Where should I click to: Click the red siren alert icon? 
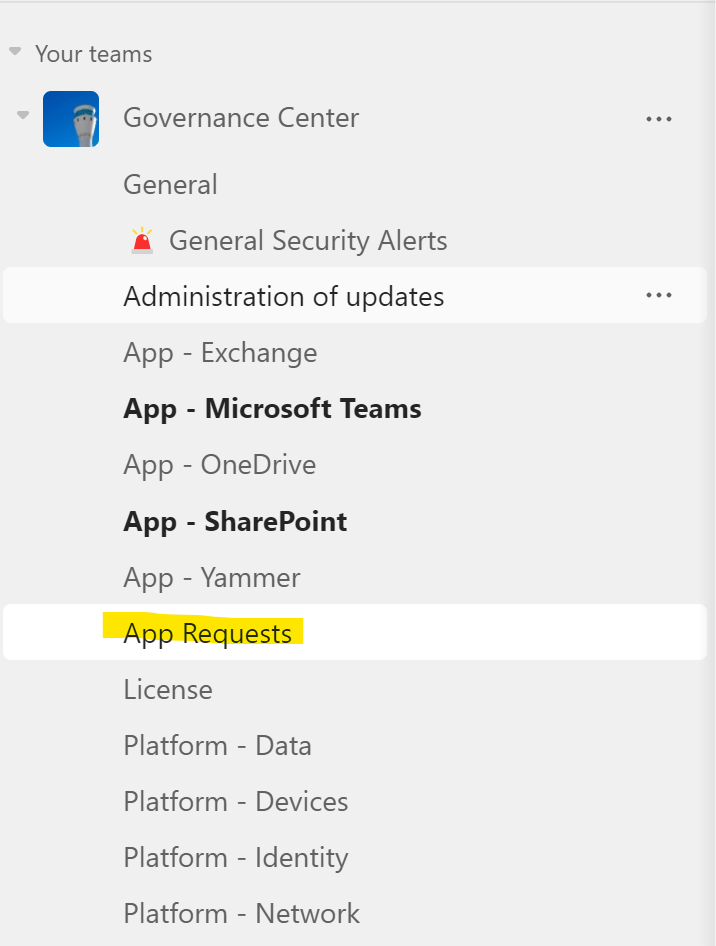(143, 241)
